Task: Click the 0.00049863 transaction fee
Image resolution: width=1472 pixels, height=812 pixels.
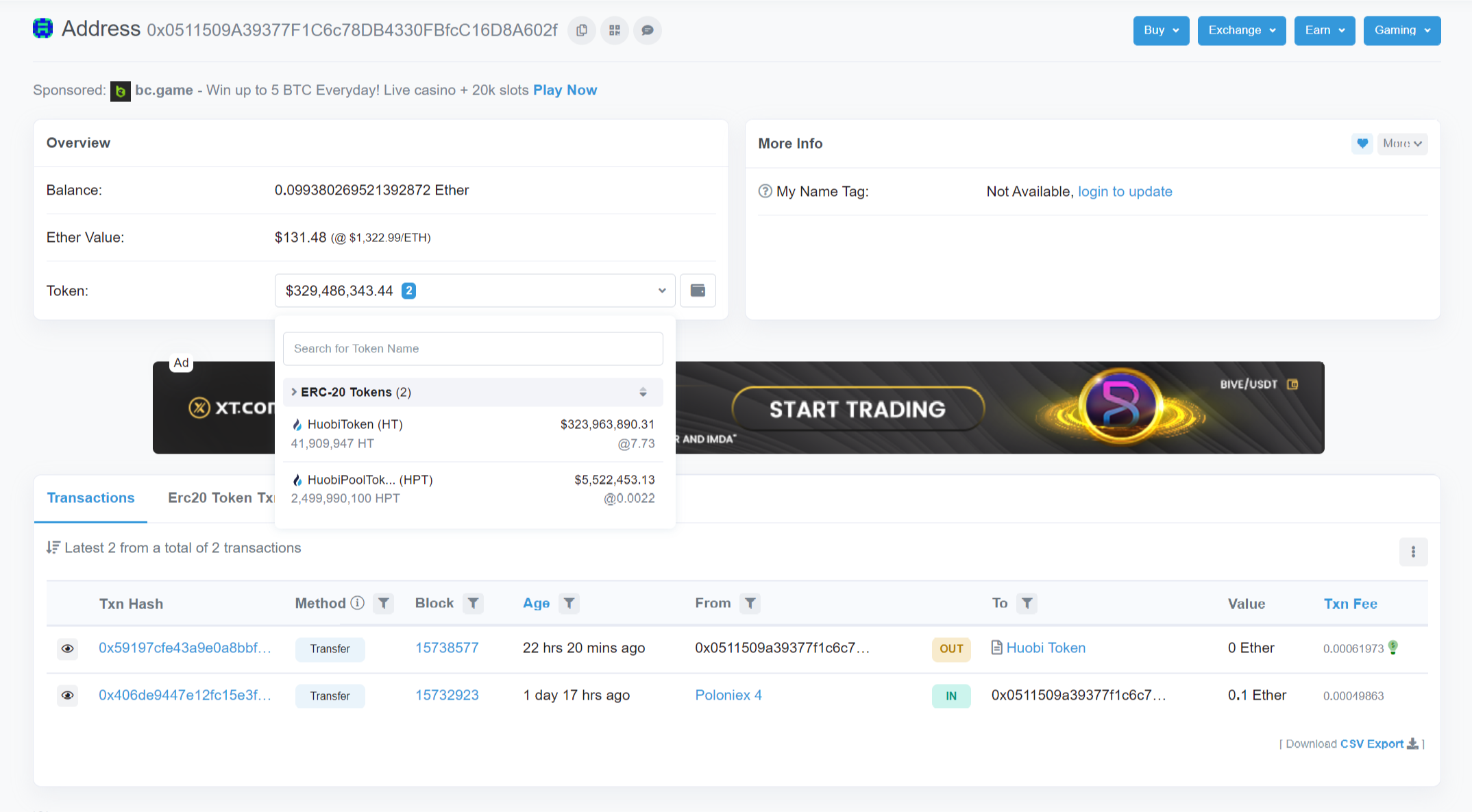Action: pos(1353,696)
